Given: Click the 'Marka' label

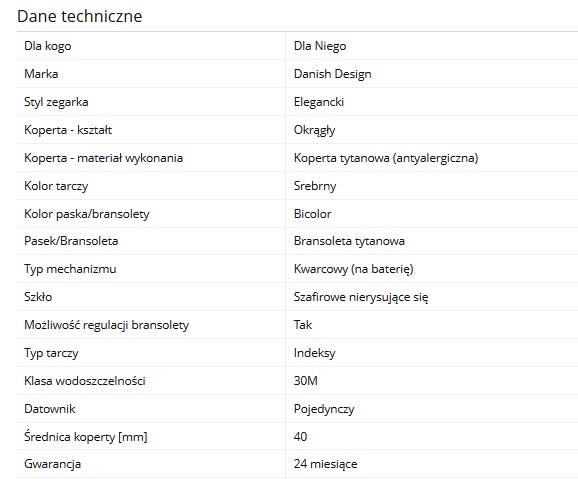Looking at the screenshot, I should [x=41, y=74].
